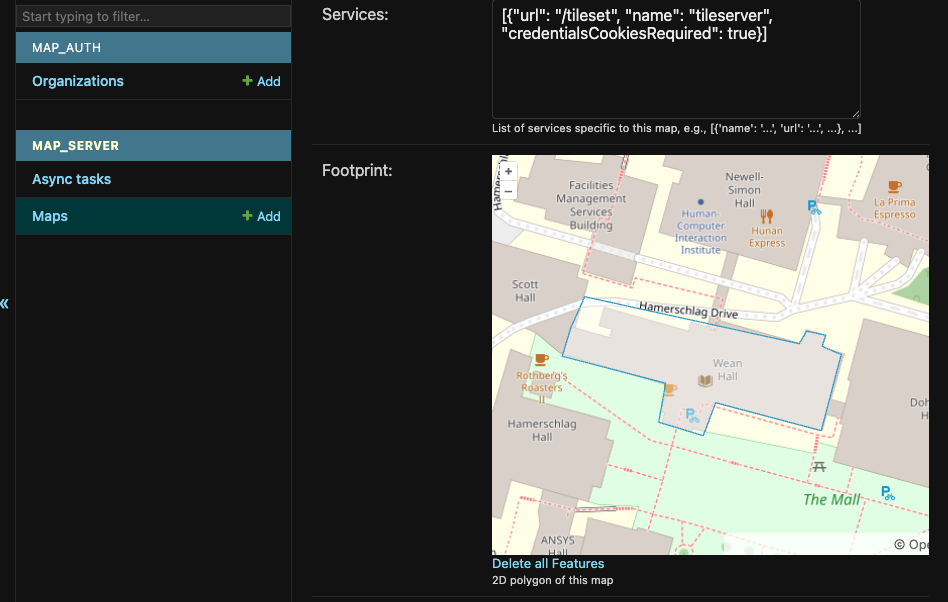Click the La Prima Espresso cafe icon

pyautogui.click(x=894, y=186)
